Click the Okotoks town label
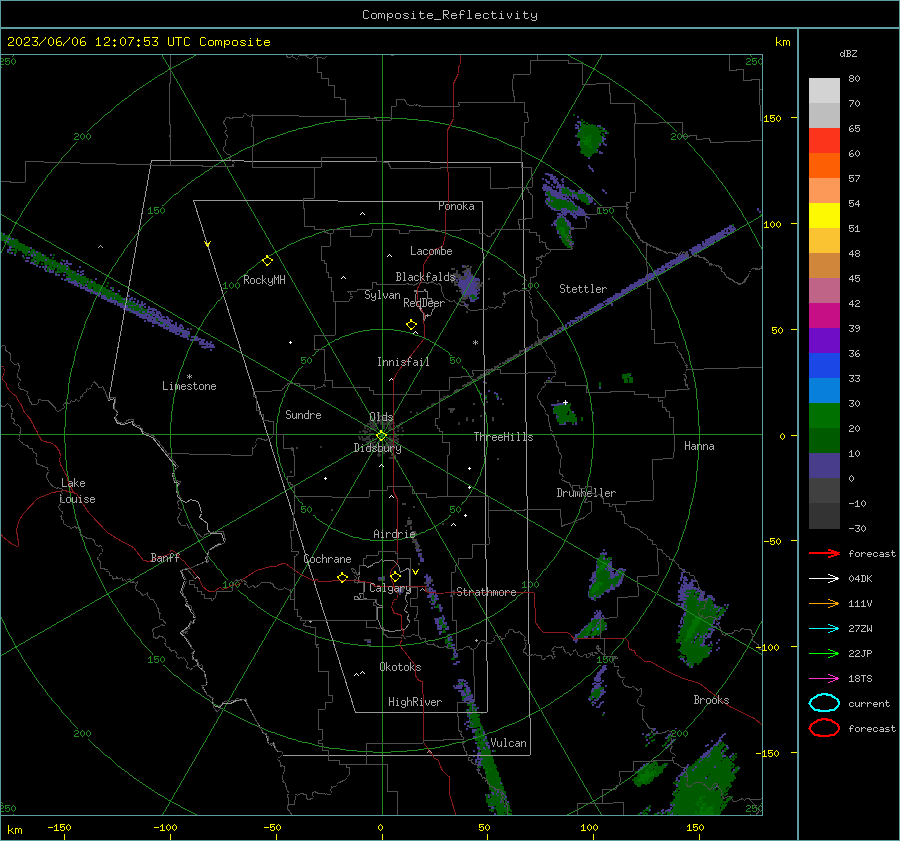 (400, 667)
